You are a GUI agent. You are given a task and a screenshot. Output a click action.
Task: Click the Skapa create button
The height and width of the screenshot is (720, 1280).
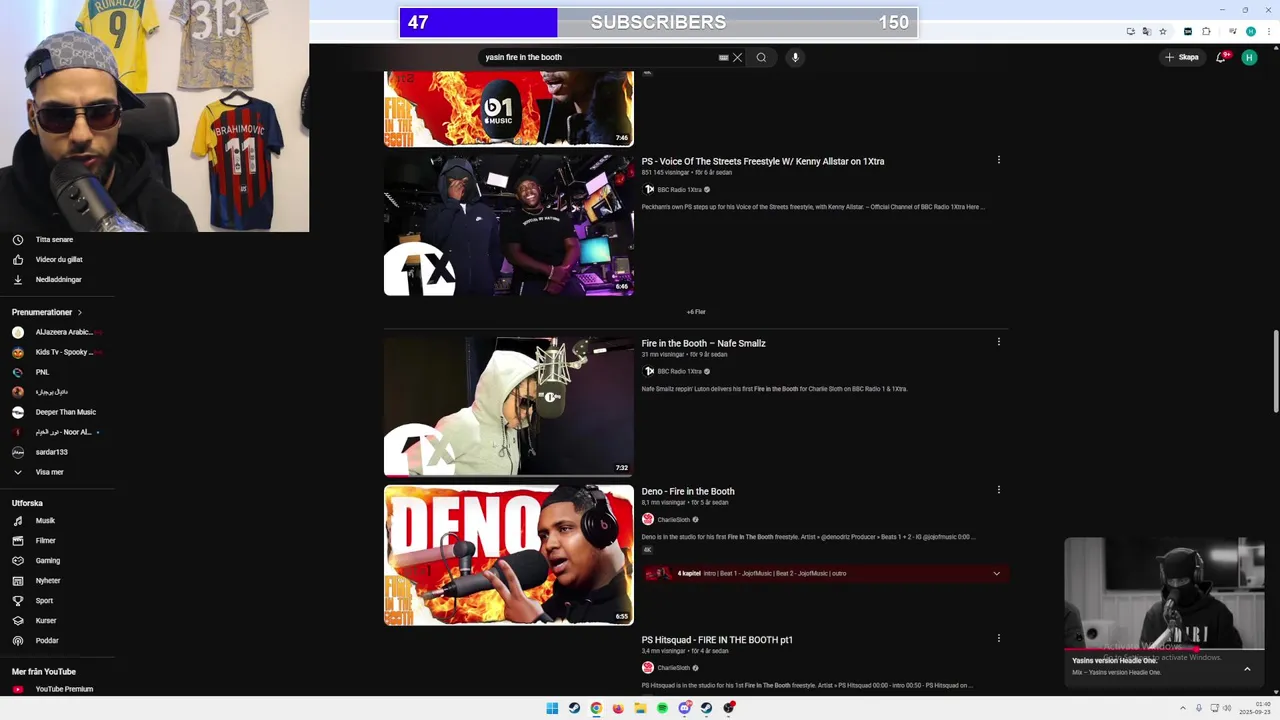[1181, 57]
